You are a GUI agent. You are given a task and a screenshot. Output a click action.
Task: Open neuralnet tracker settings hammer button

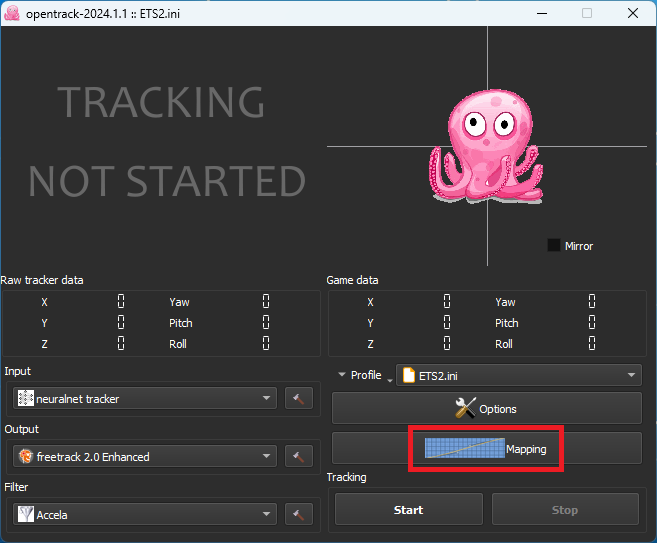click(299, 398)
